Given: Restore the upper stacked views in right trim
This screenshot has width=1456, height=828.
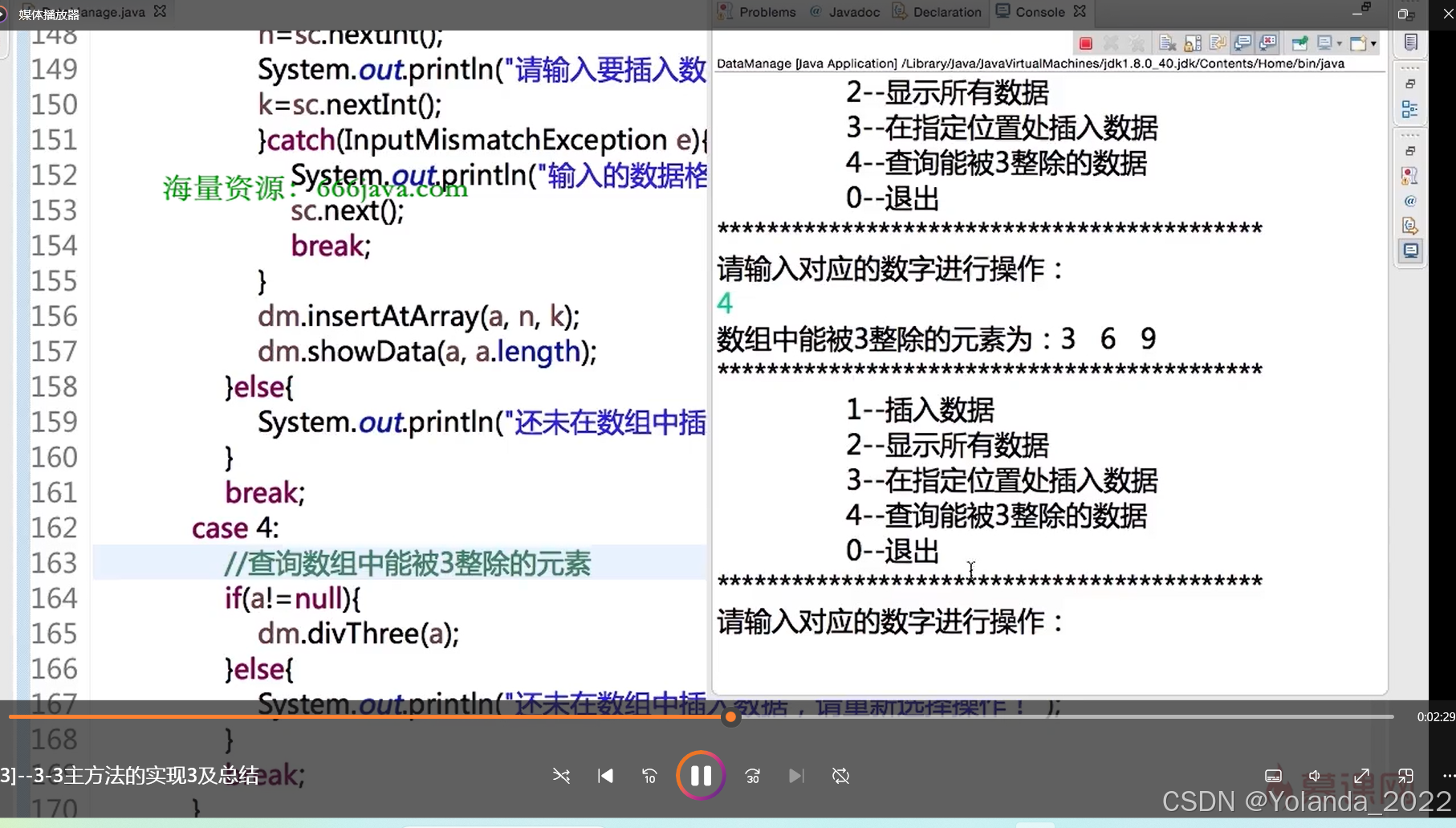Looking at the screenshot, I should pyautogui.click(x=1410, y=84).
